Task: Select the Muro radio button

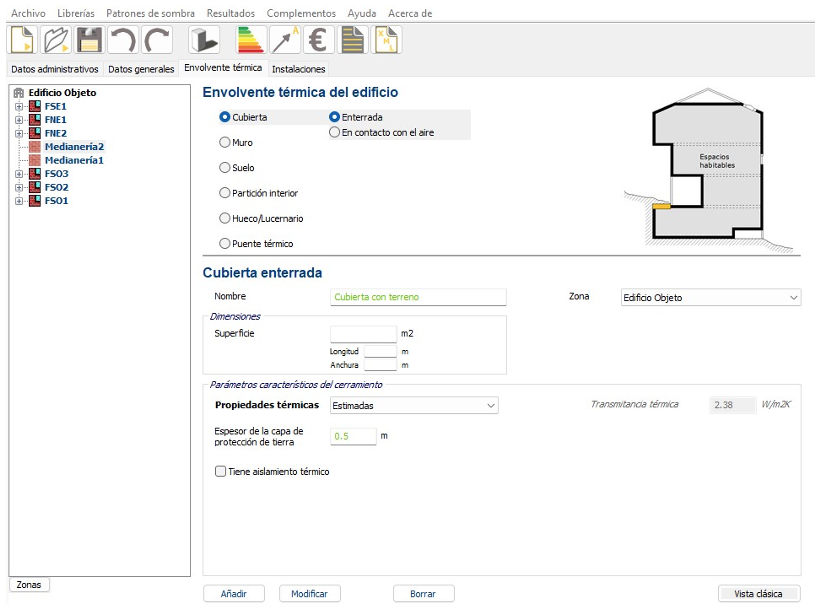Action: tap(225, 142)
